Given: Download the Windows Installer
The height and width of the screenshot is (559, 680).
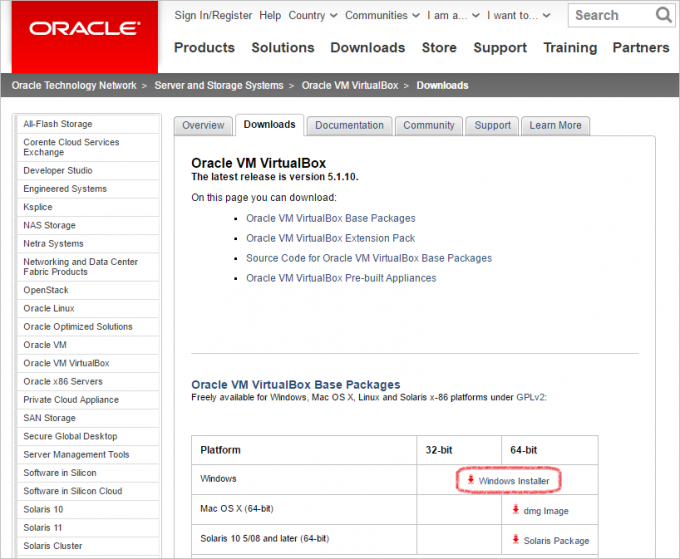Looking at the screenshot, I should (x=513, y=481).
